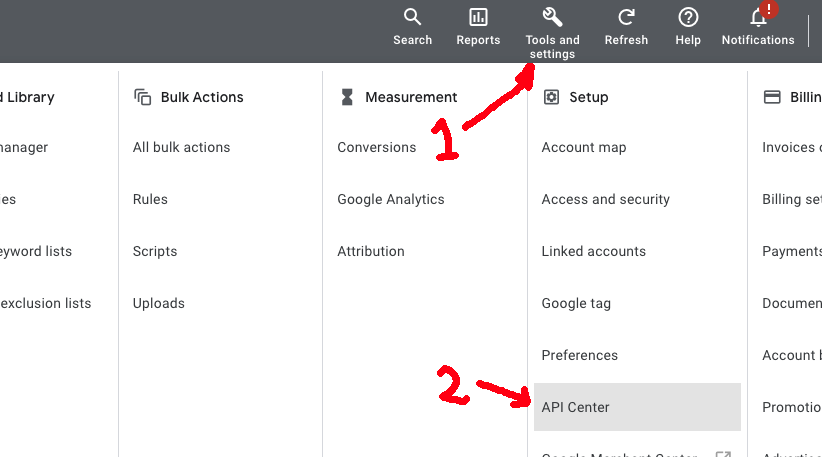The height and width of the screenshot is (457, 822).
Task: Select Linked accounts in Setup
Action: coord(593,251)
